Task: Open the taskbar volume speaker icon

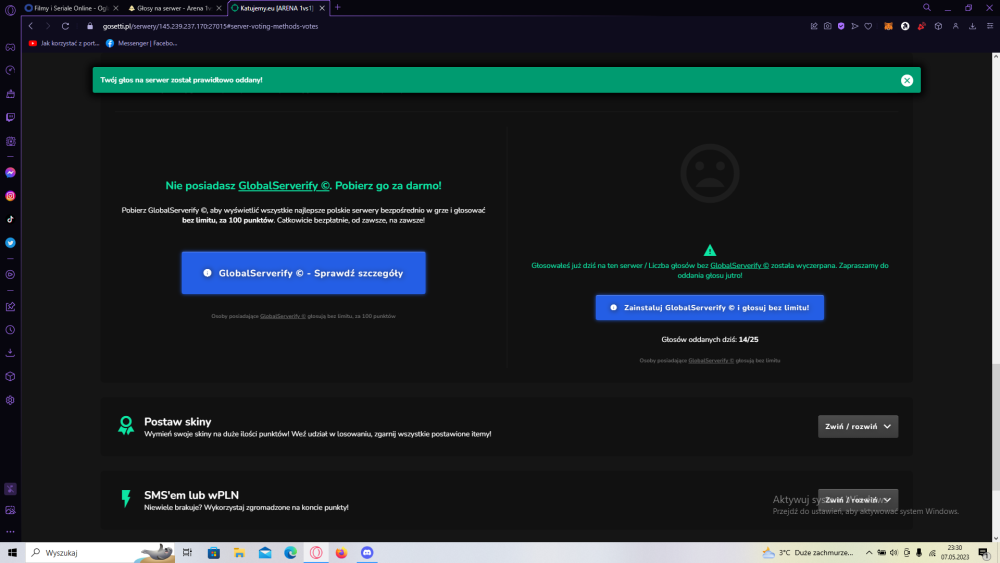Action: (893, 552)
